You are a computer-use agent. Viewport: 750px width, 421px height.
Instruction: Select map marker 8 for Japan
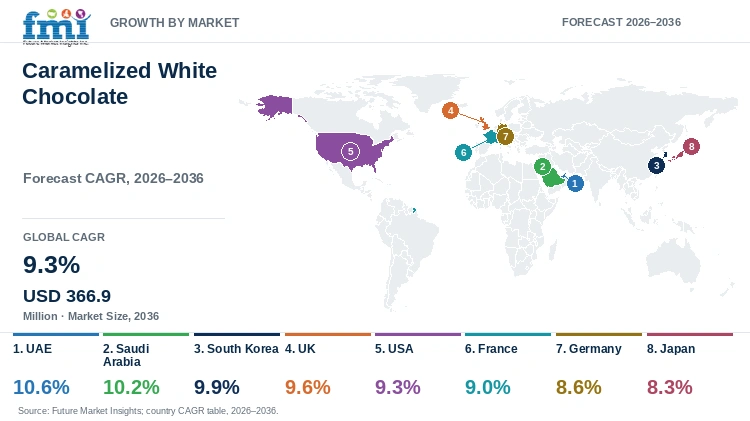[x=691, y=146]
